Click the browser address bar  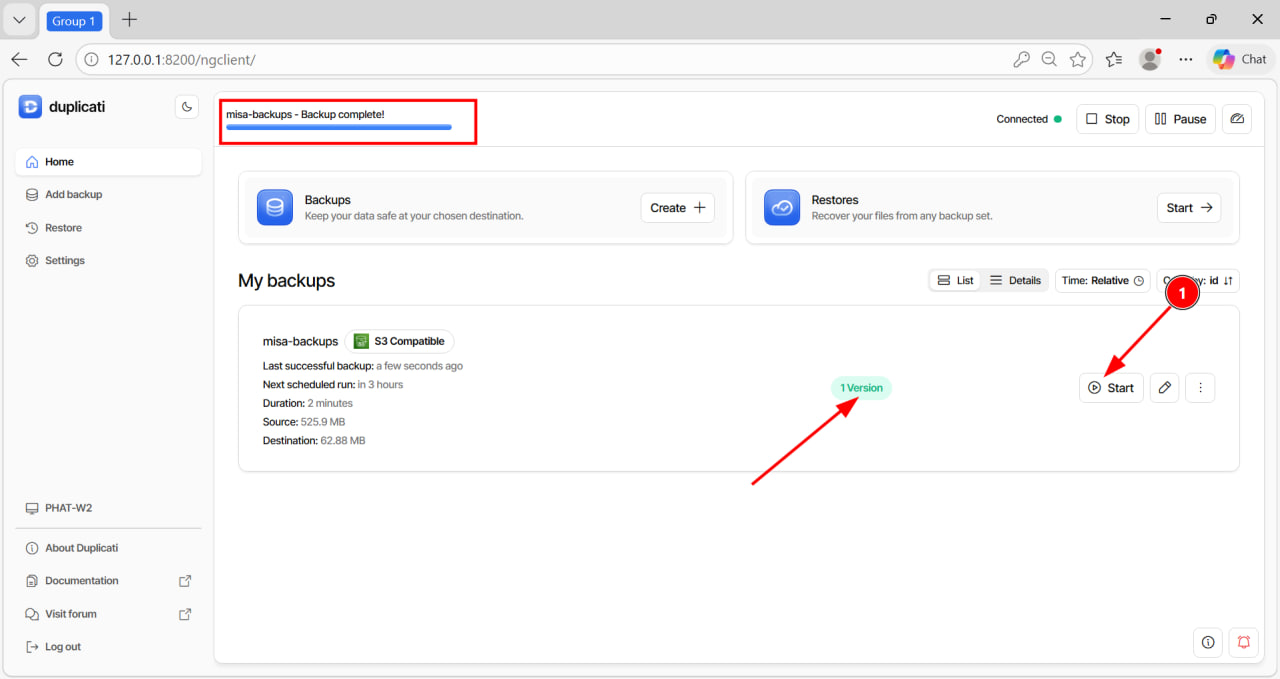click(x=550, y=60)
